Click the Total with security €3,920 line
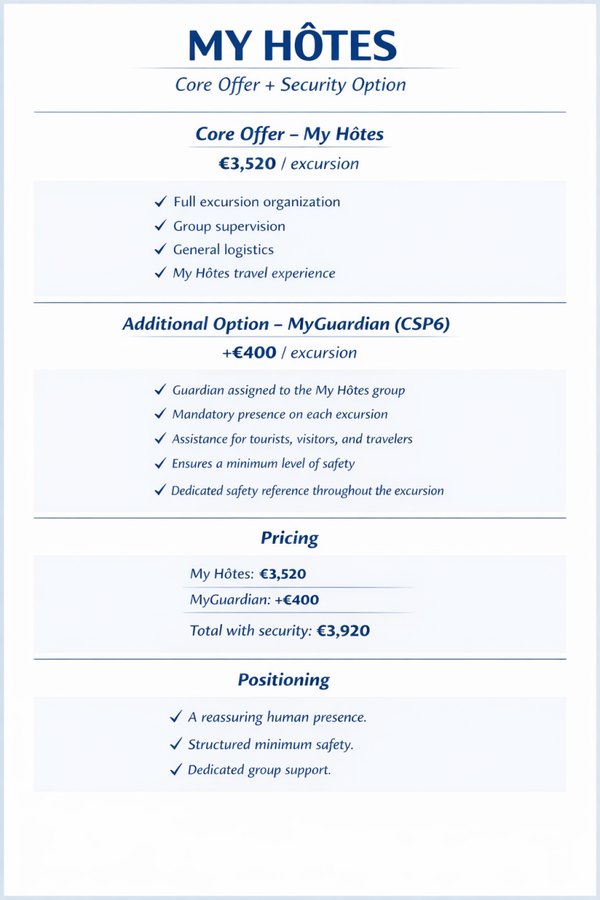 [x=280, y=631]
